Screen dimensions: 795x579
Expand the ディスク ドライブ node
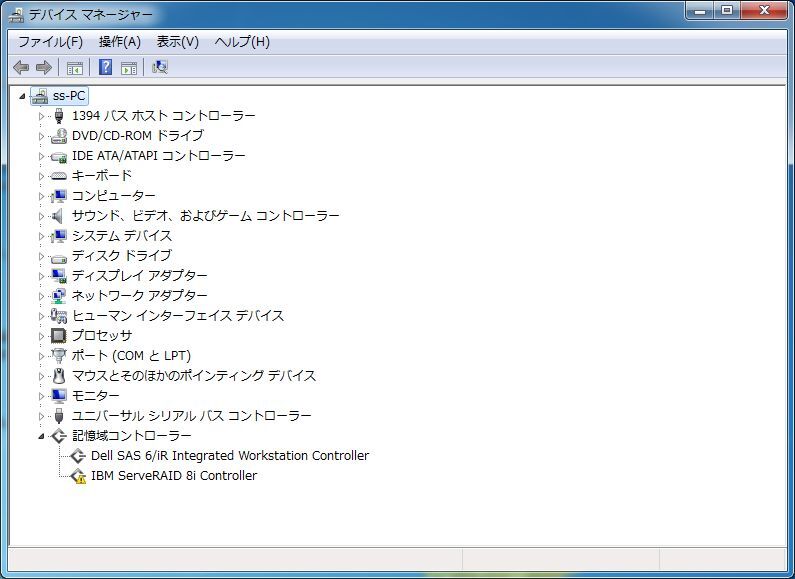tap(41, 256)
